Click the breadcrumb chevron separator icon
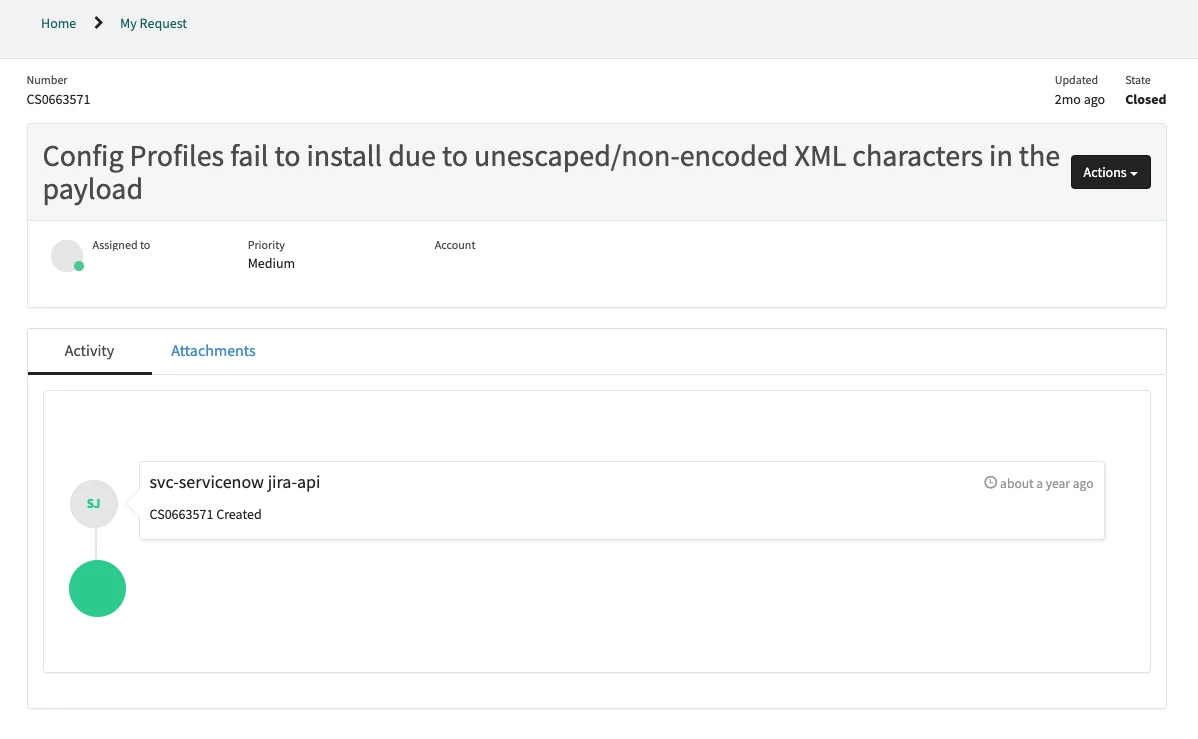This screenshot has height=739, width=1198. tap(98, 23)
